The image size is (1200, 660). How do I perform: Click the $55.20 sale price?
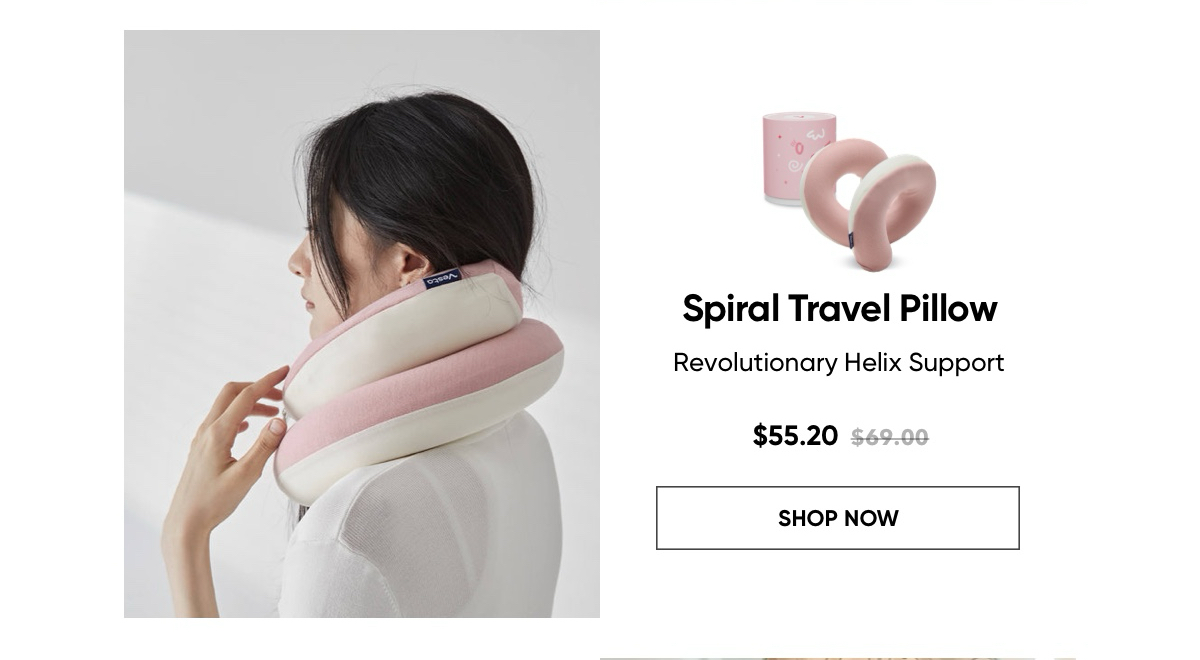click(x=795, y=436)
